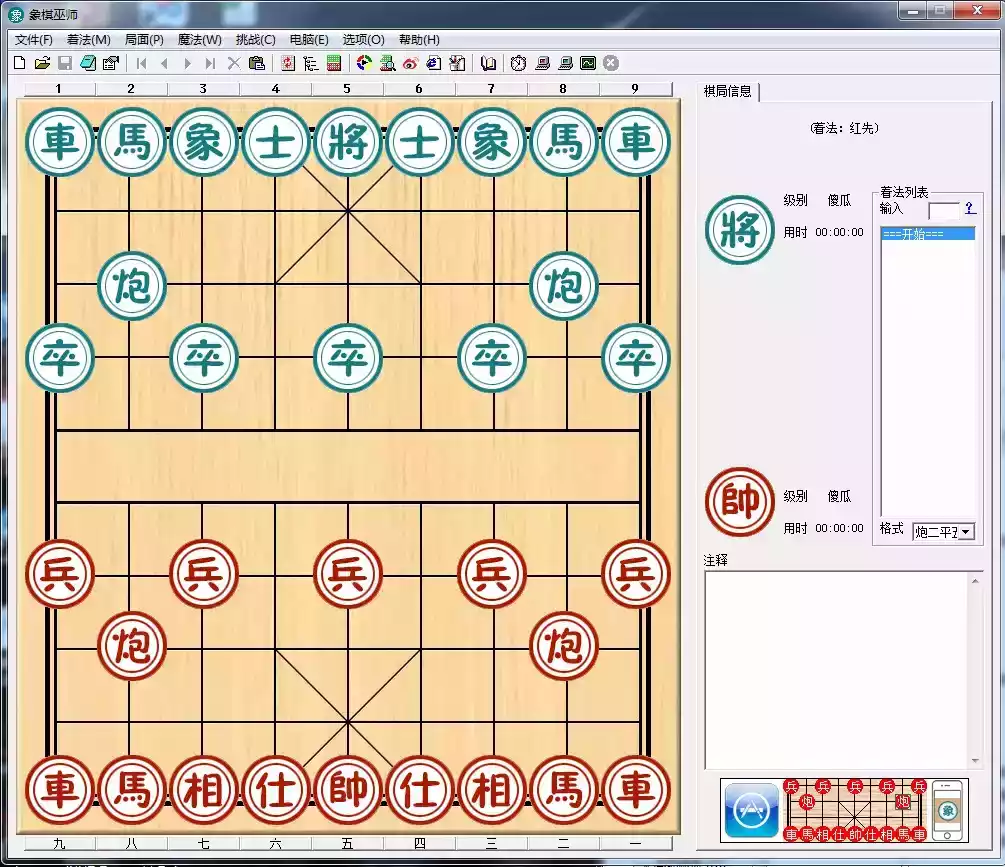Paste a position using the clipboard icon
This screenshot has height=867, width=1005.
tap(256, 62)
